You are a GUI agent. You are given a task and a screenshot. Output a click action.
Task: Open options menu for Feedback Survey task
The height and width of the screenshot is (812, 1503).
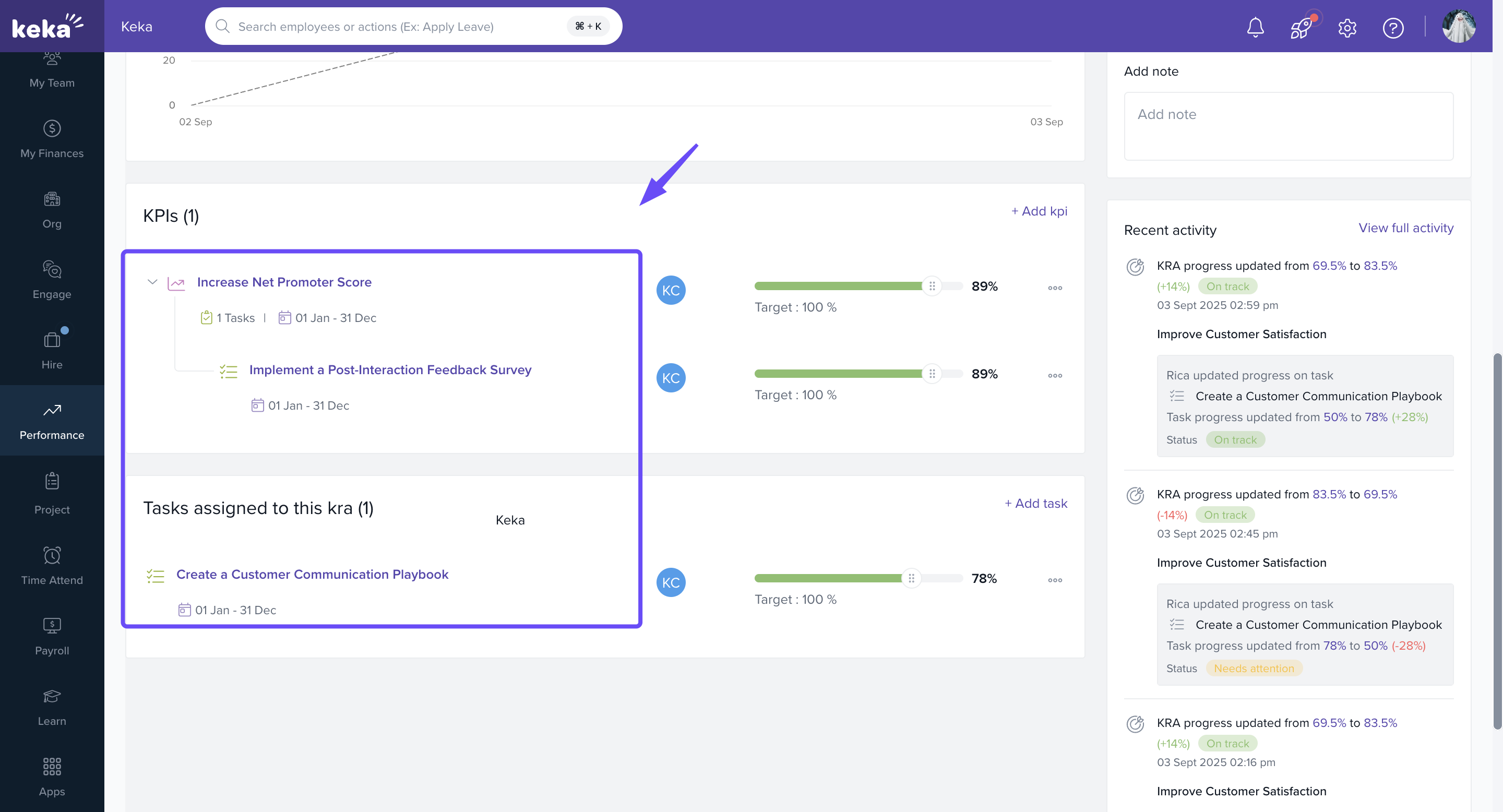1054,376
